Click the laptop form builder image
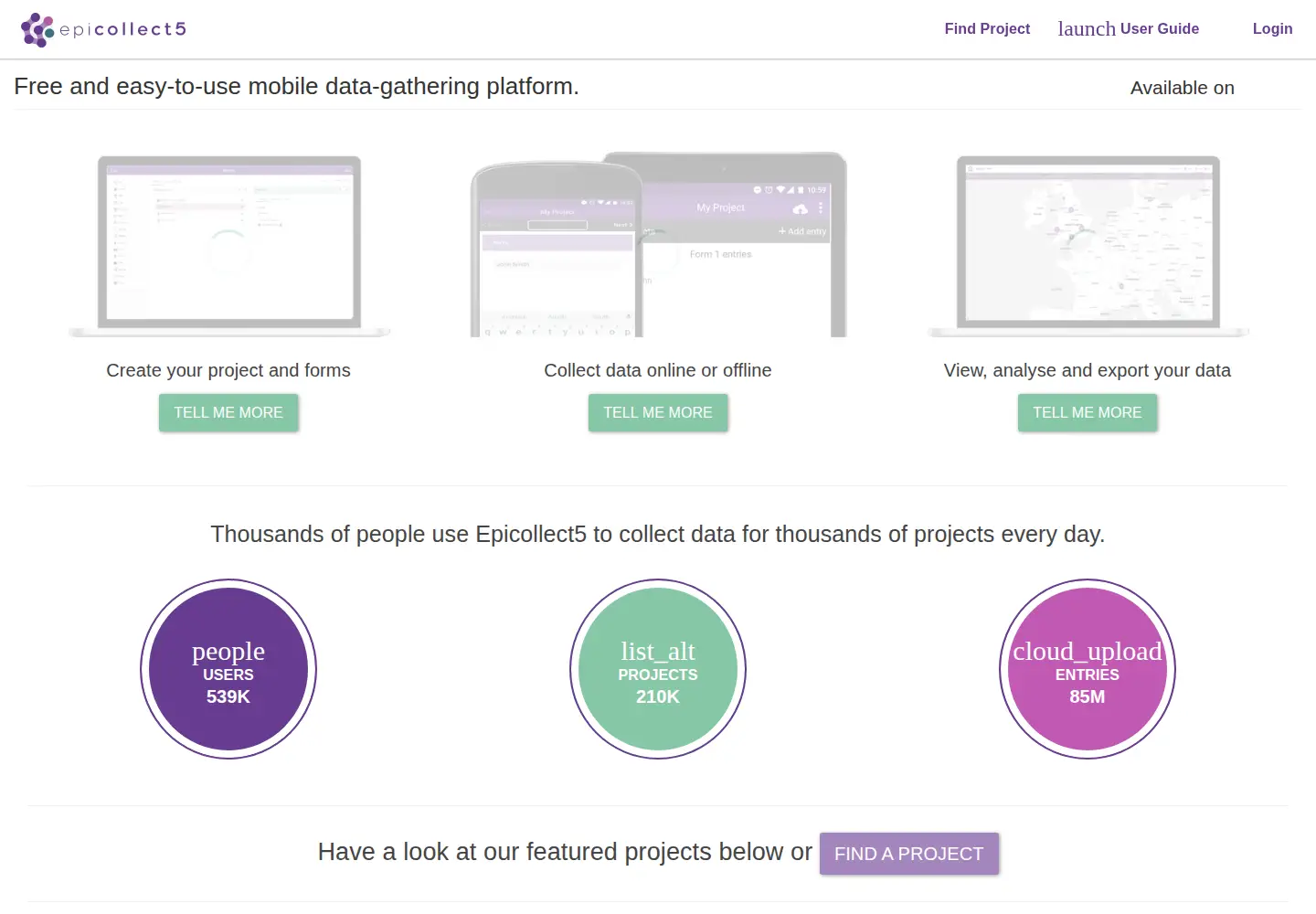This screenshot has height=914, width=1316. pos(229,245)
